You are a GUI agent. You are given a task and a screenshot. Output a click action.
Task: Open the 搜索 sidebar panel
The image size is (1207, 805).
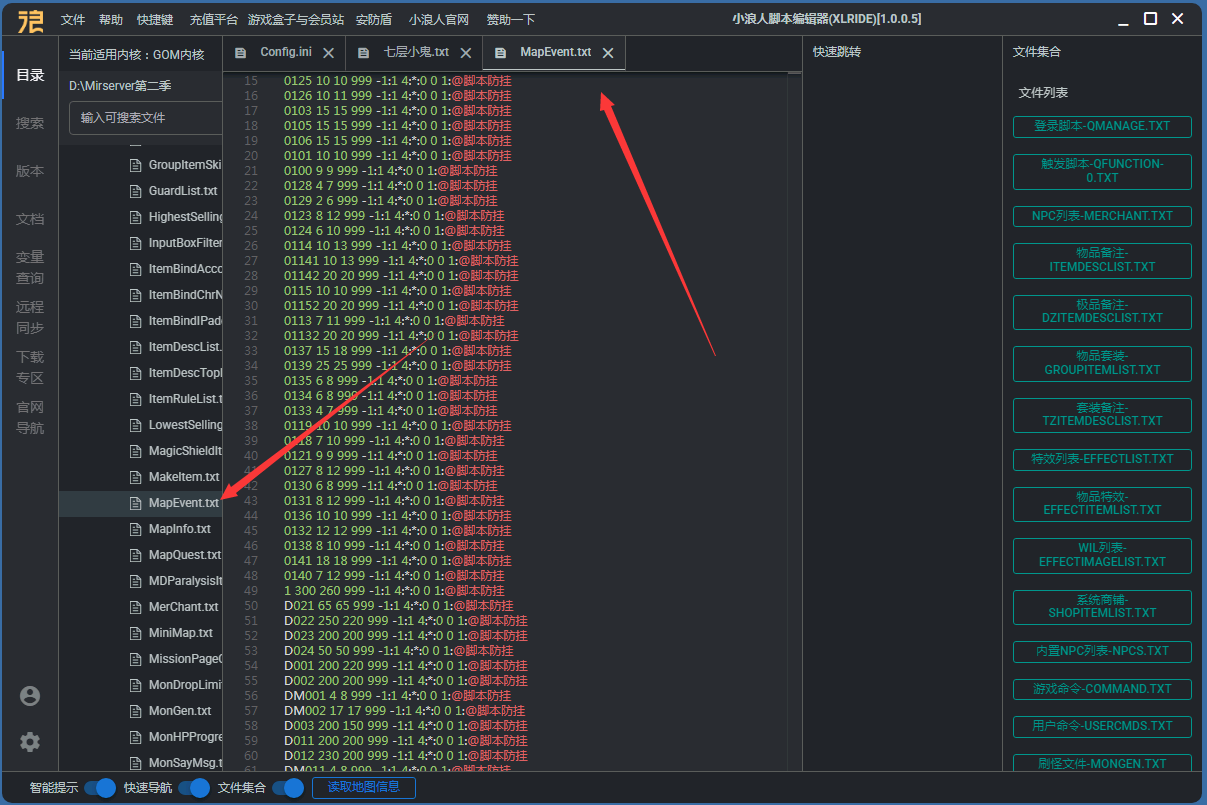(x=30, y=123)
